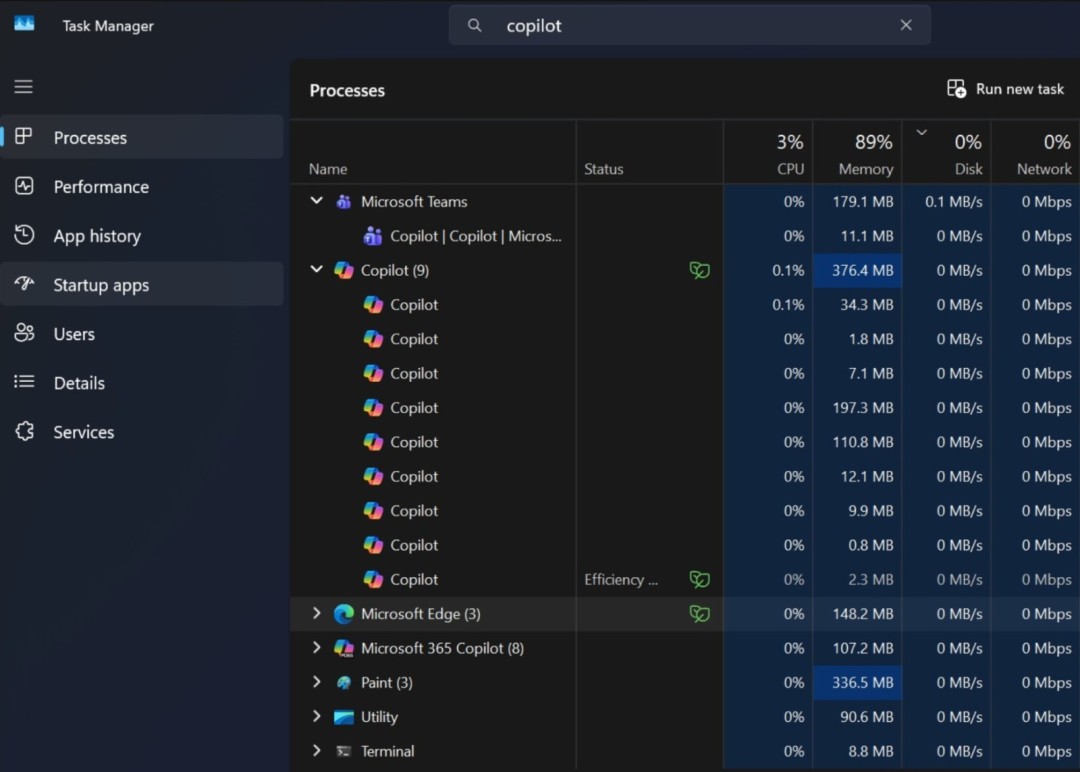This screenshot has width=1080, height=772.
Task: Click efficiency leaf on Microsoft Edge row
Action: point(699,614)
